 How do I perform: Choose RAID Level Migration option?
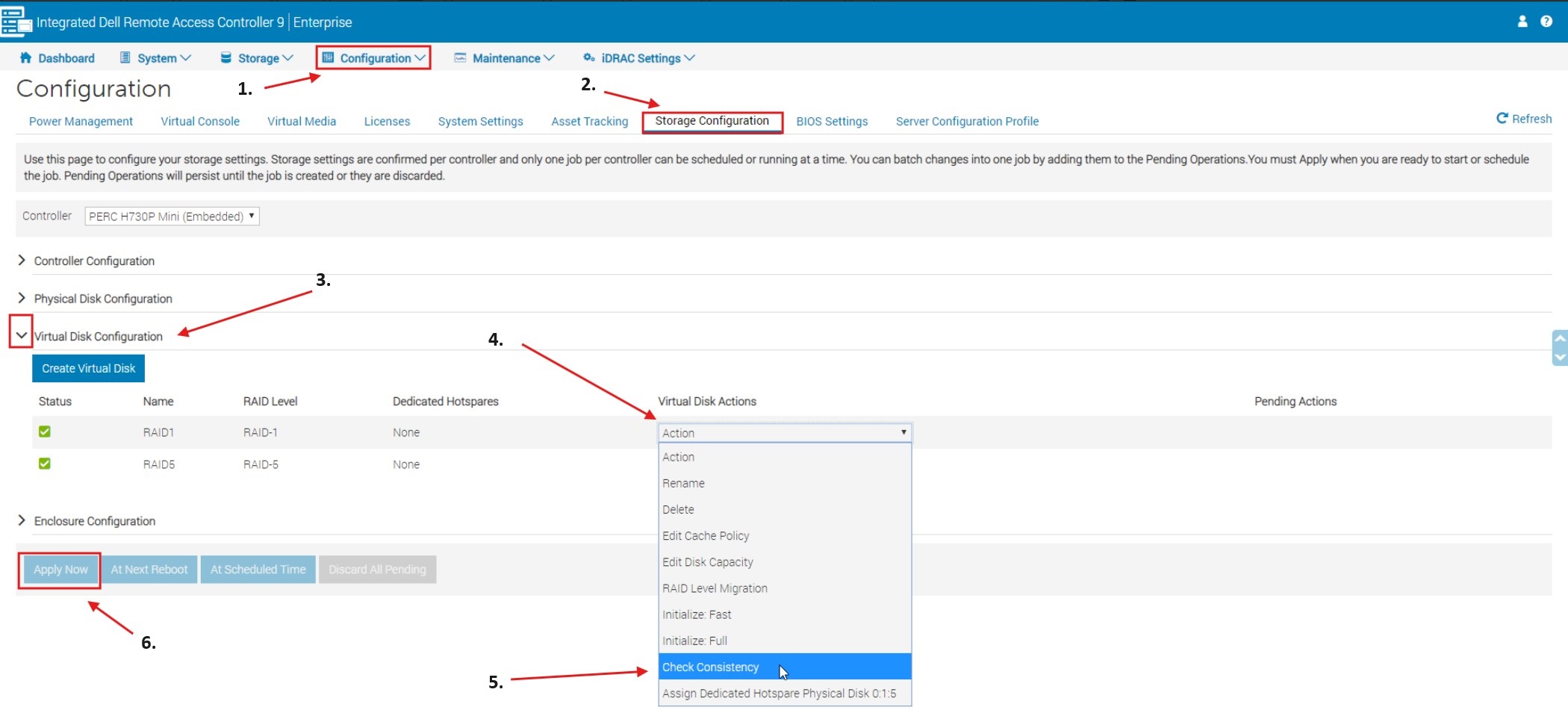[x=785, y=588]
